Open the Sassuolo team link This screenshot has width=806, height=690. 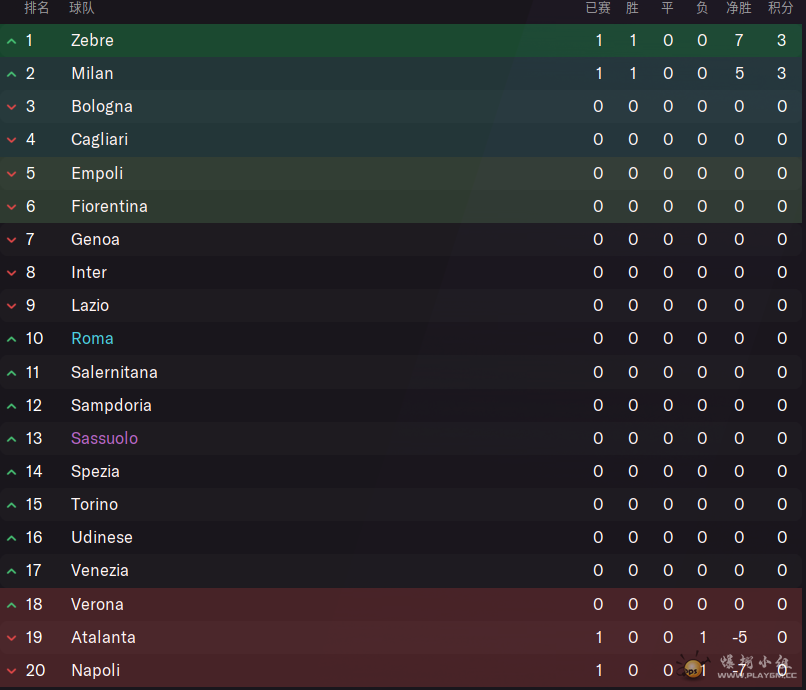pos(104,438)
